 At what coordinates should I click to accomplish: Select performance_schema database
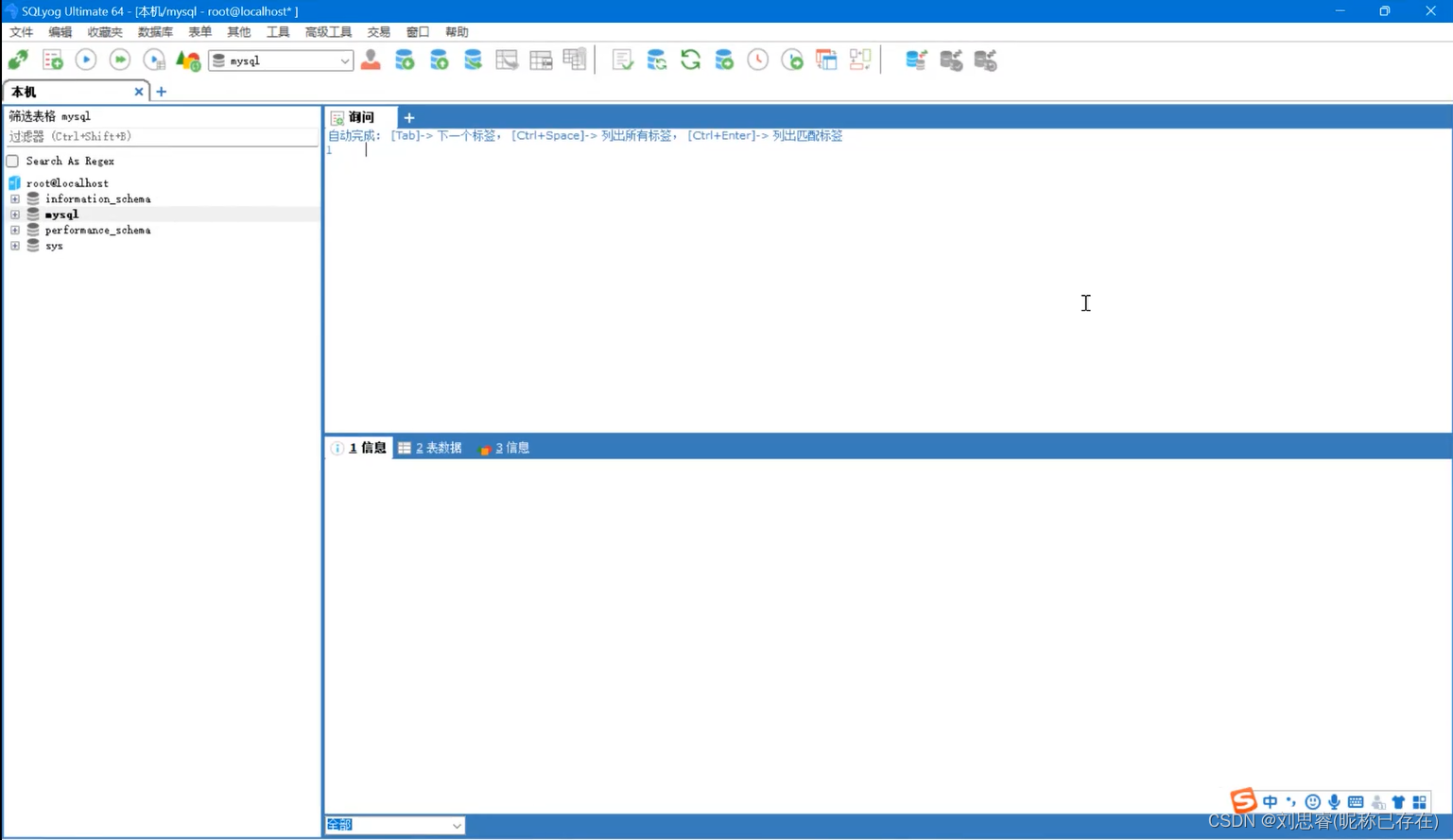pyautogui.click(x=97, y=231)
